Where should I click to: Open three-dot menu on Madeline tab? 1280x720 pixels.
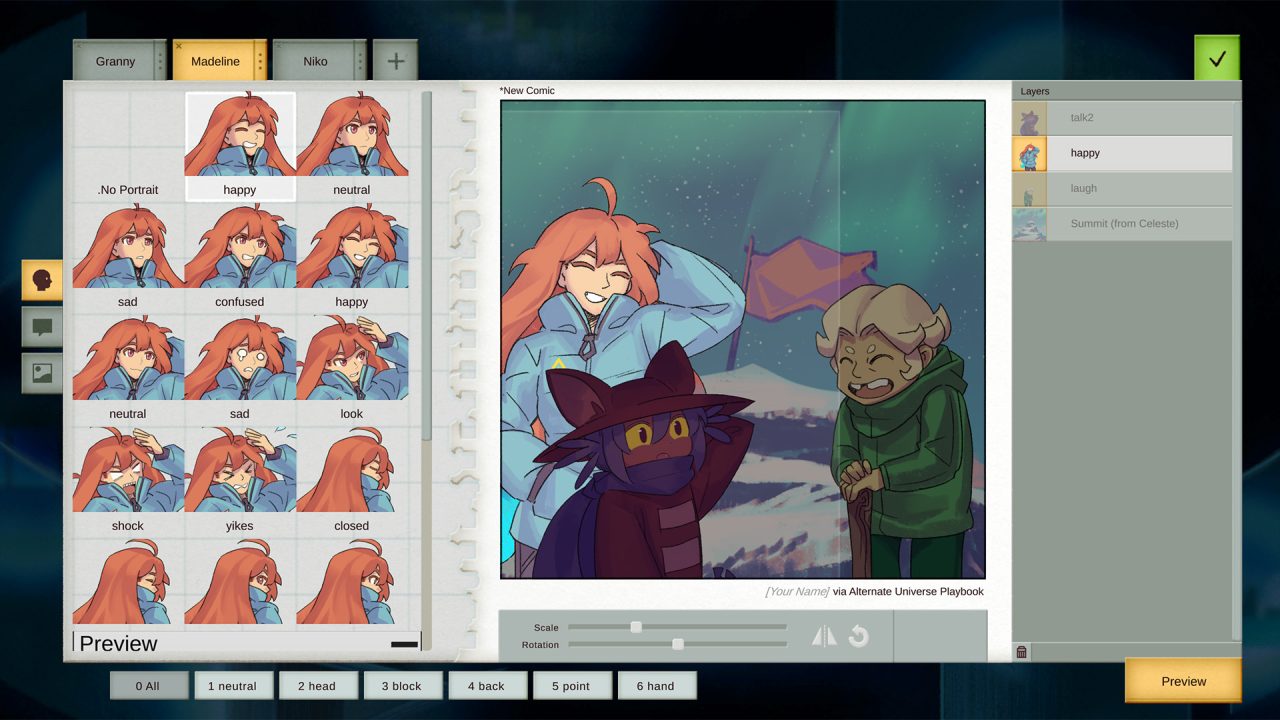coord(260,62)
